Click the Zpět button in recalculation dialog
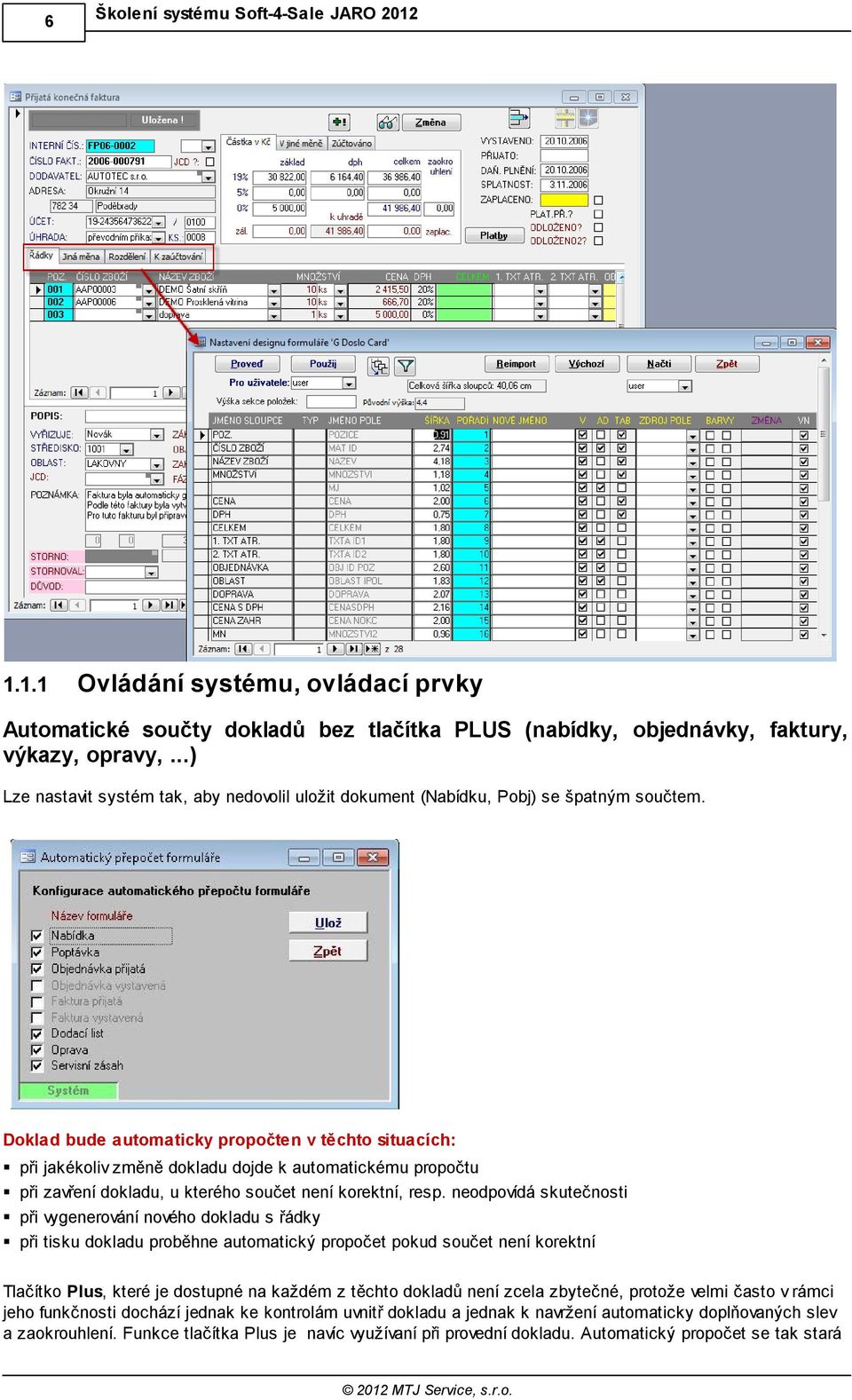This screenshot has height=1400, width=852. [x=328, y=951]
